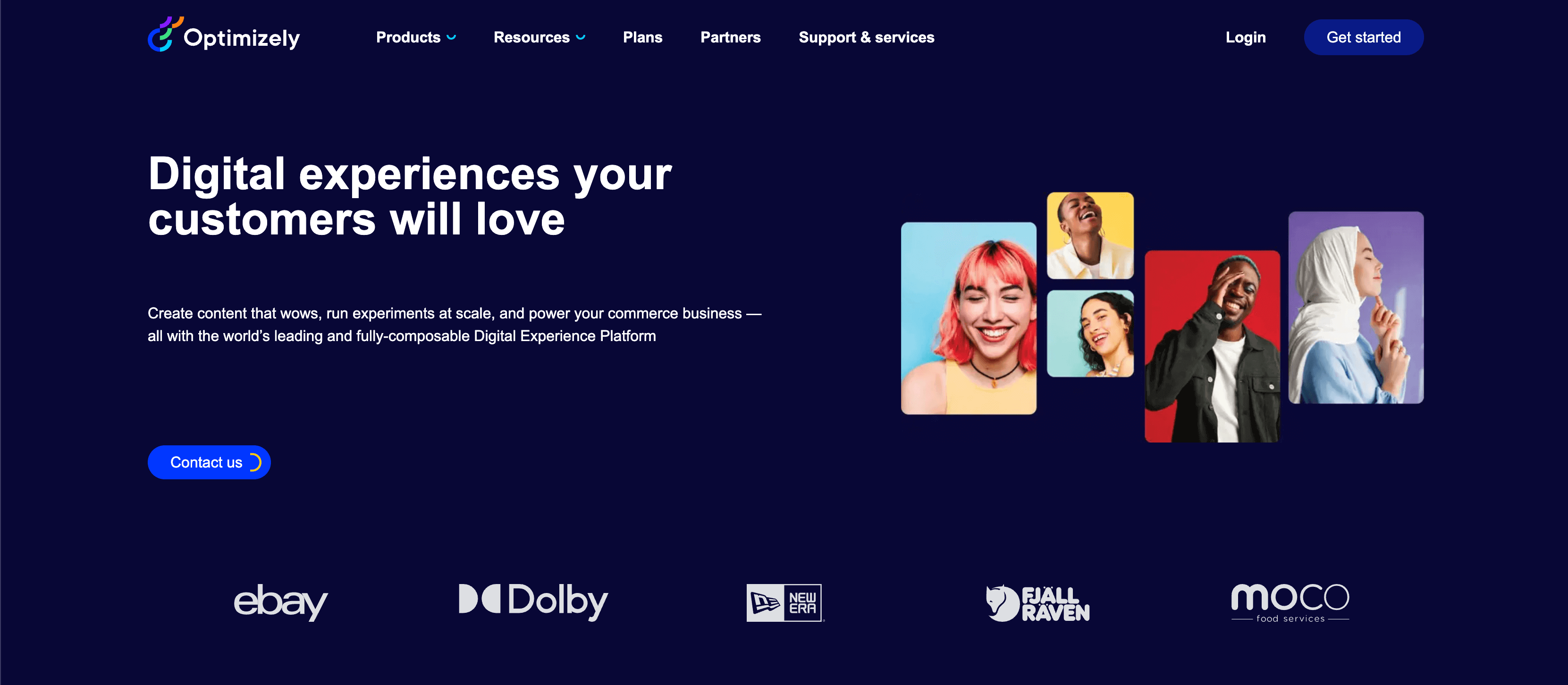Image resolution: width=1568 pixels, height=685 pixels.
Task: Expand the Resources dropdown chevron
Action: pyautogui.click(x=580, y=38)
